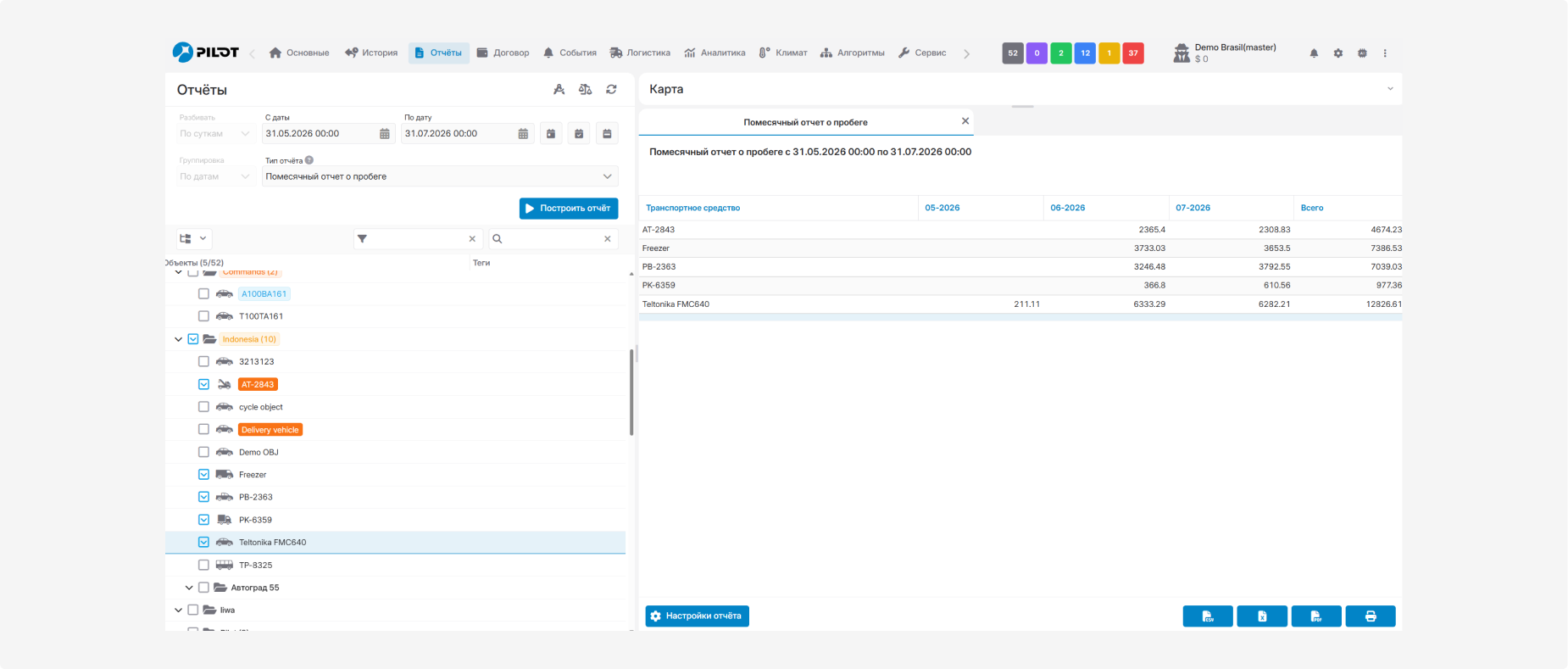Collapse the Автоград 55 group

pyautogui.click(x=189, y=588)
